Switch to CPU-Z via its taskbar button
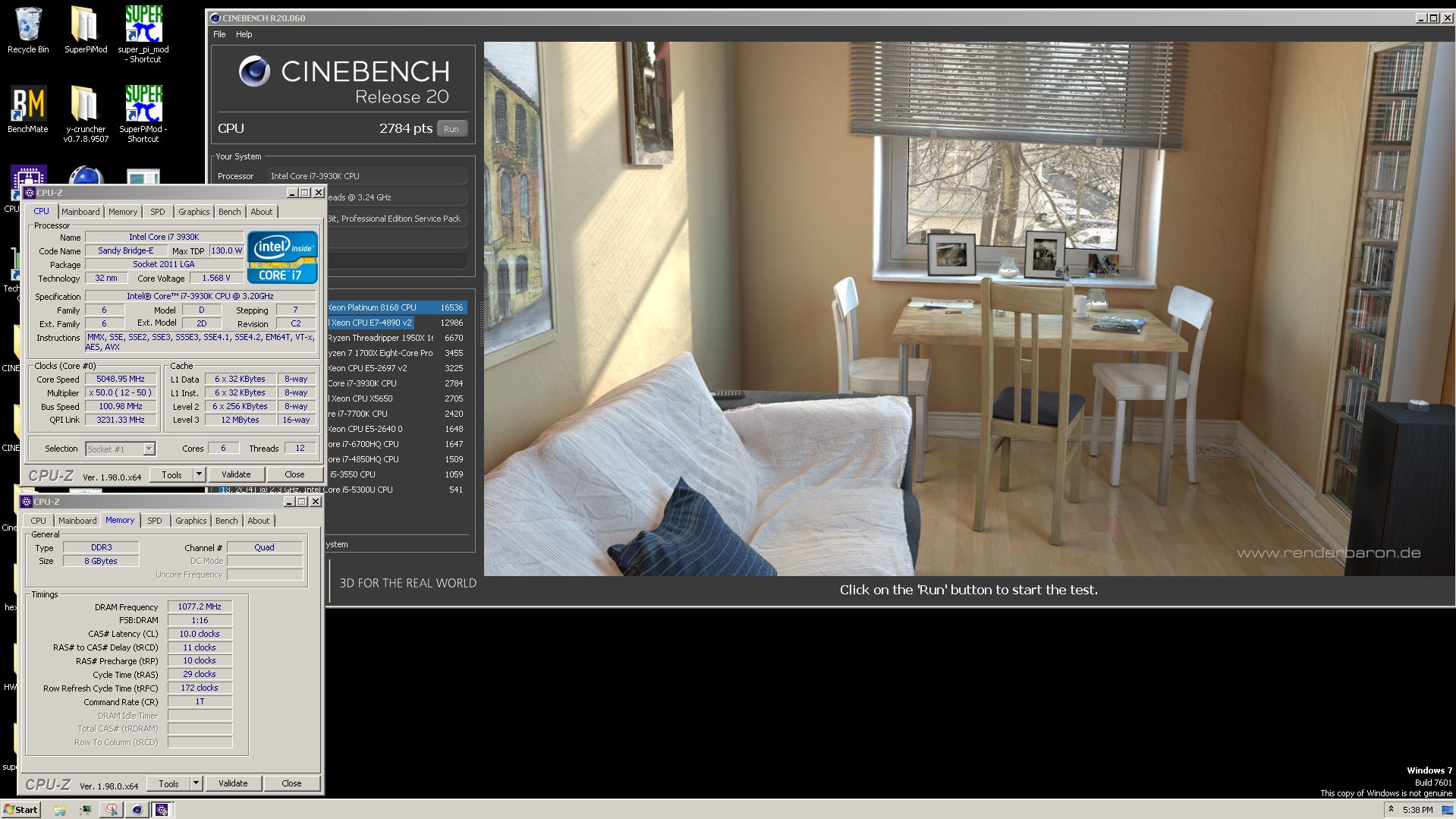 pyautogui.click(x=162, y=810)
